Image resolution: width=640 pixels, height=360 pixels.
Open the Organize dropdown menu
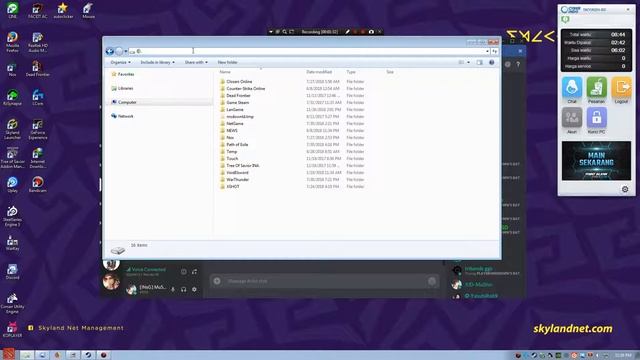[120, 62]
